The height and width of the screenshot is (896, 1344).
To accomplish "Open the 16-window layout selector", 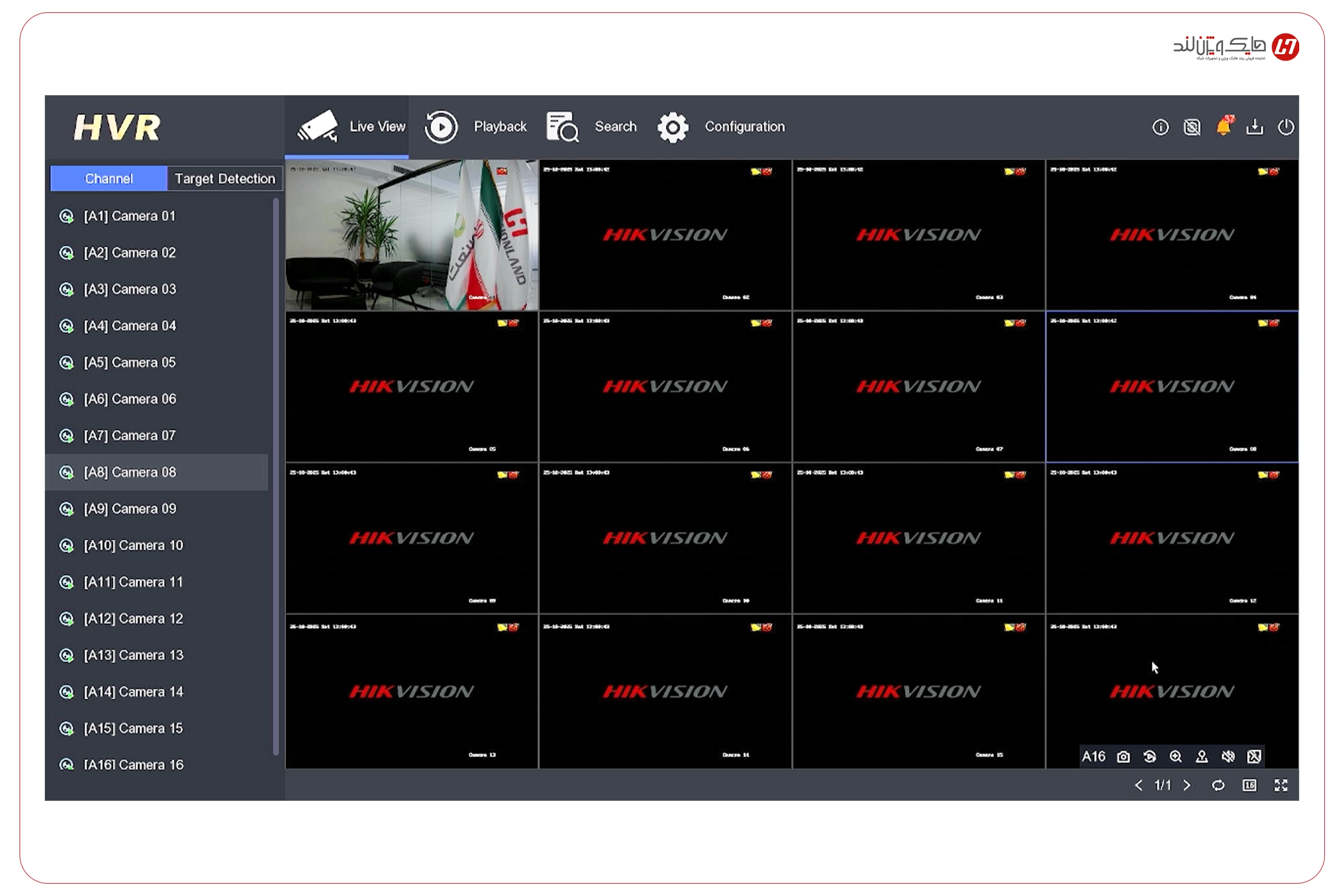I will pyautogui.click(x=1250, y=786).
